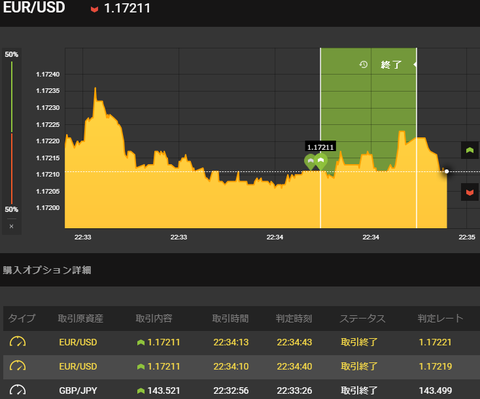Click the right green trade entry marker on the chart
Viewport: 480px width, 399px height.
[x=321, y=161]
